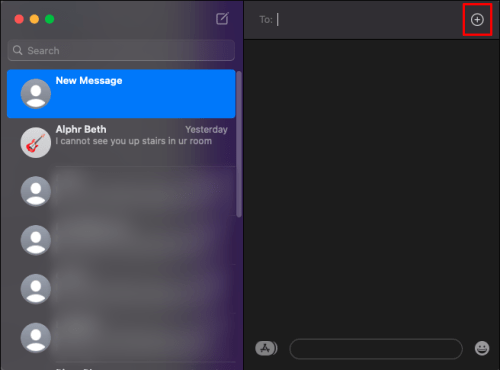Open the emoji picker smiley icon
This screenshot has width=500, height=370.
[482, 348]
